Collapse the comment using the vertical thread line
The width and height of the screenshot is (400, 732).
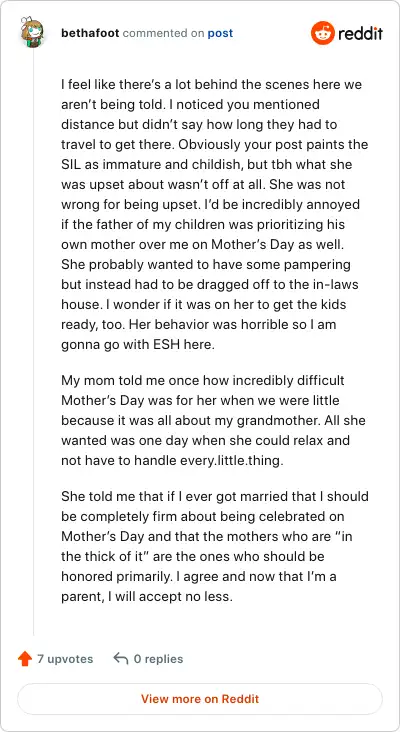coord(33,341)
